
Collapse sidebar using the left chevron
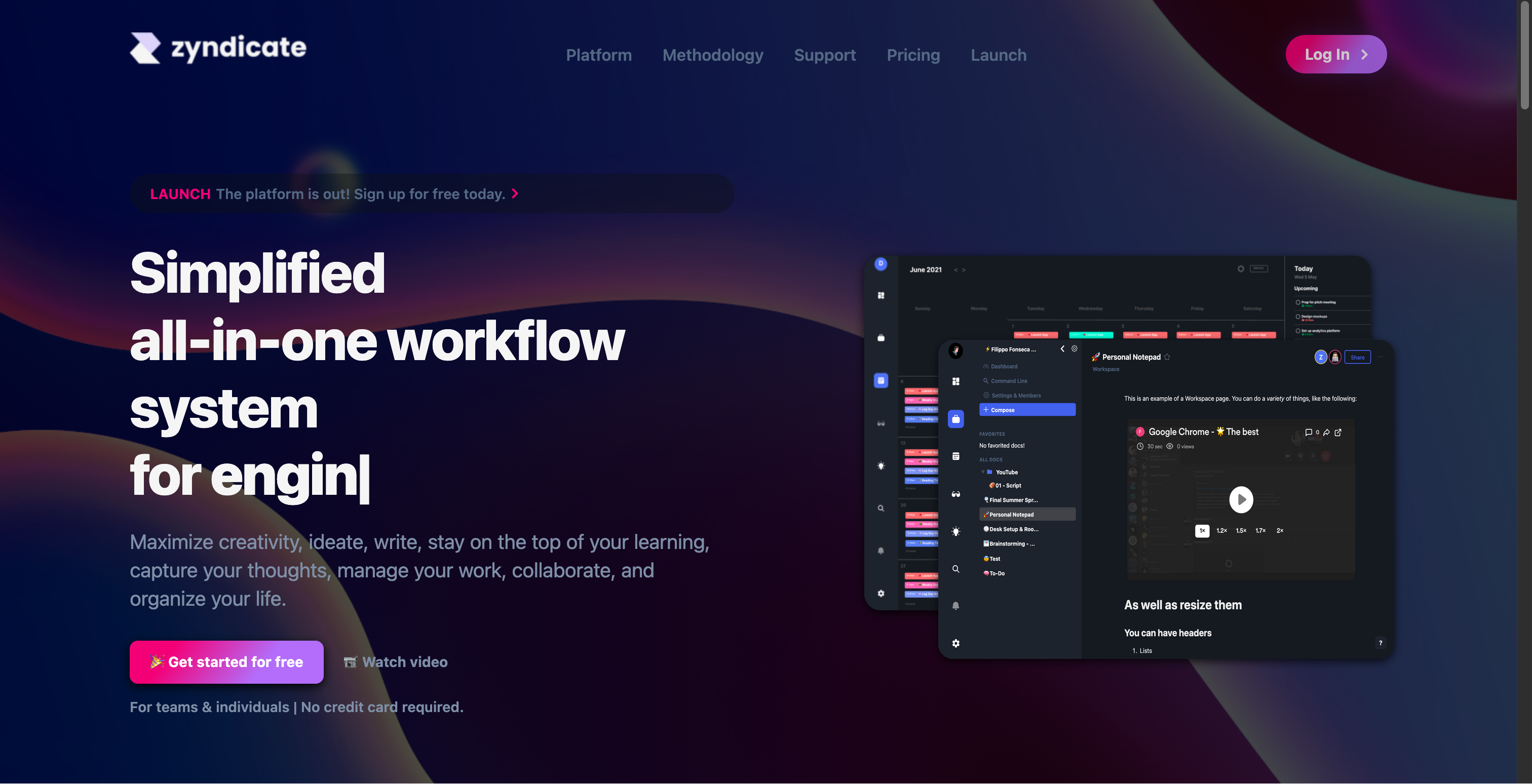click(x=1062, y=349)
